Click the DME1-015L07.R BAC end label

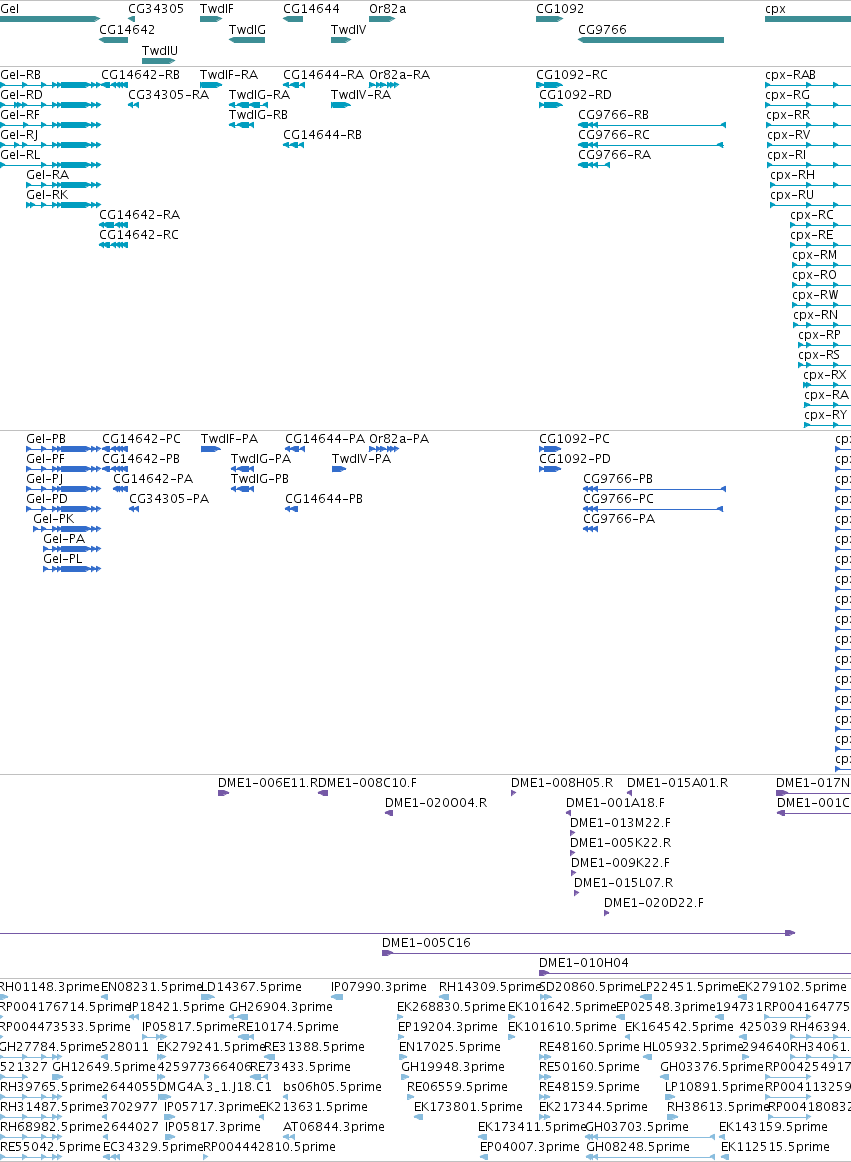623,883
